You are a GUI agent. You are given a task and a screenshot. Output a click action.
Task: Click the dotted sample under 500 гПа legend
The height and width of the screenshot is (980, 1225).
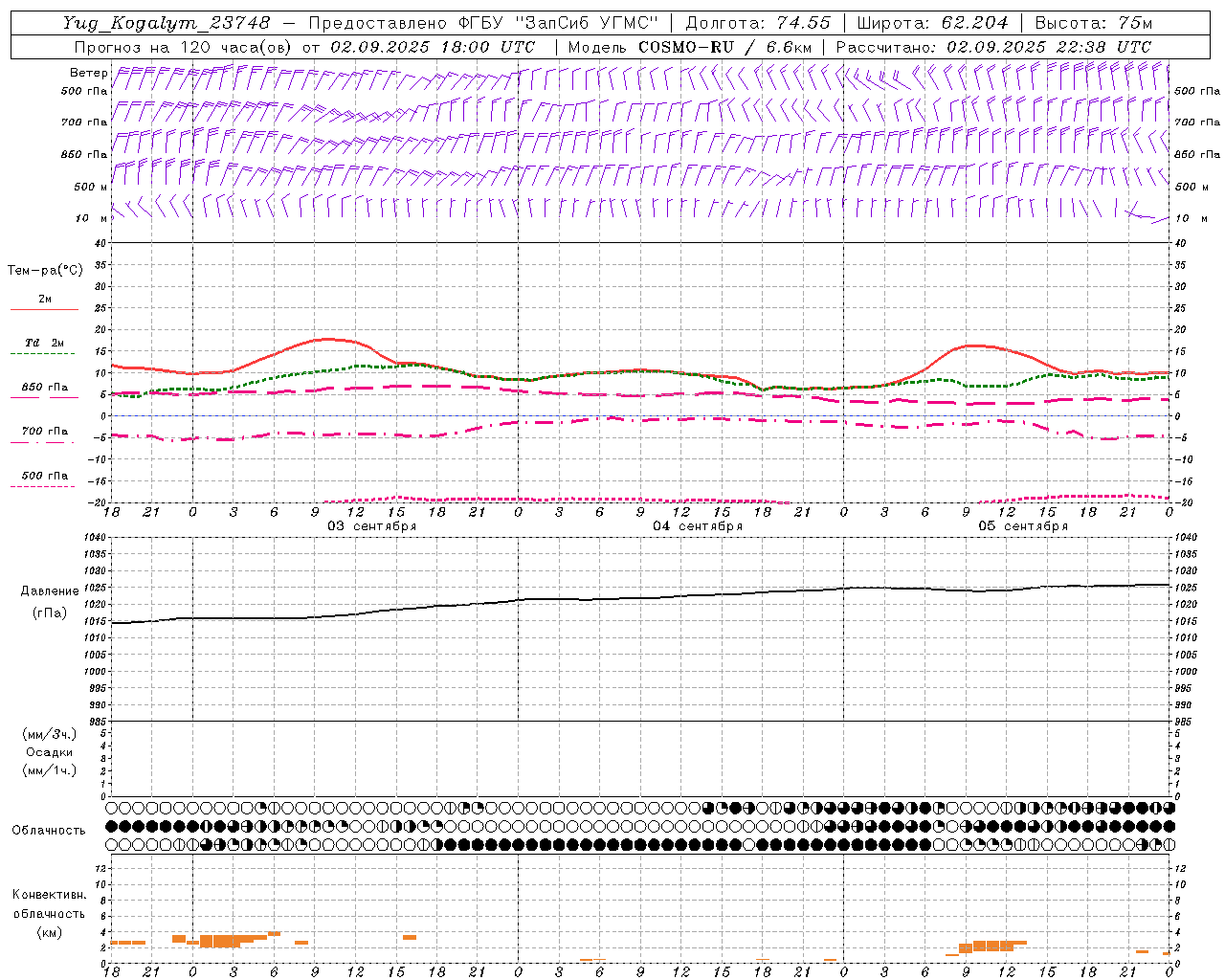tap(43, 487)
